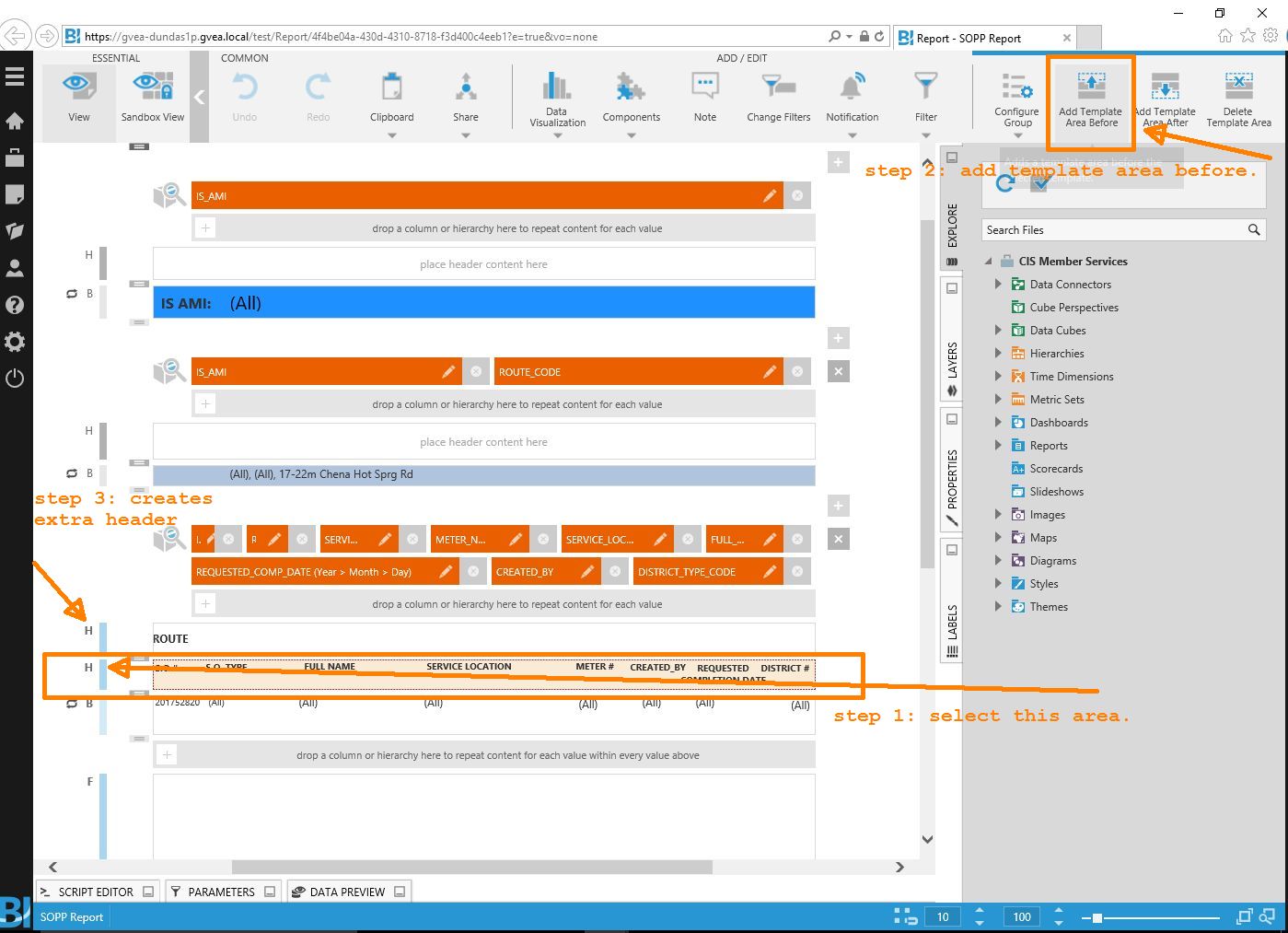1288x933 pixels.
Task: Edit the ROUTE_CODE grouping
Action: click(770, 372)
